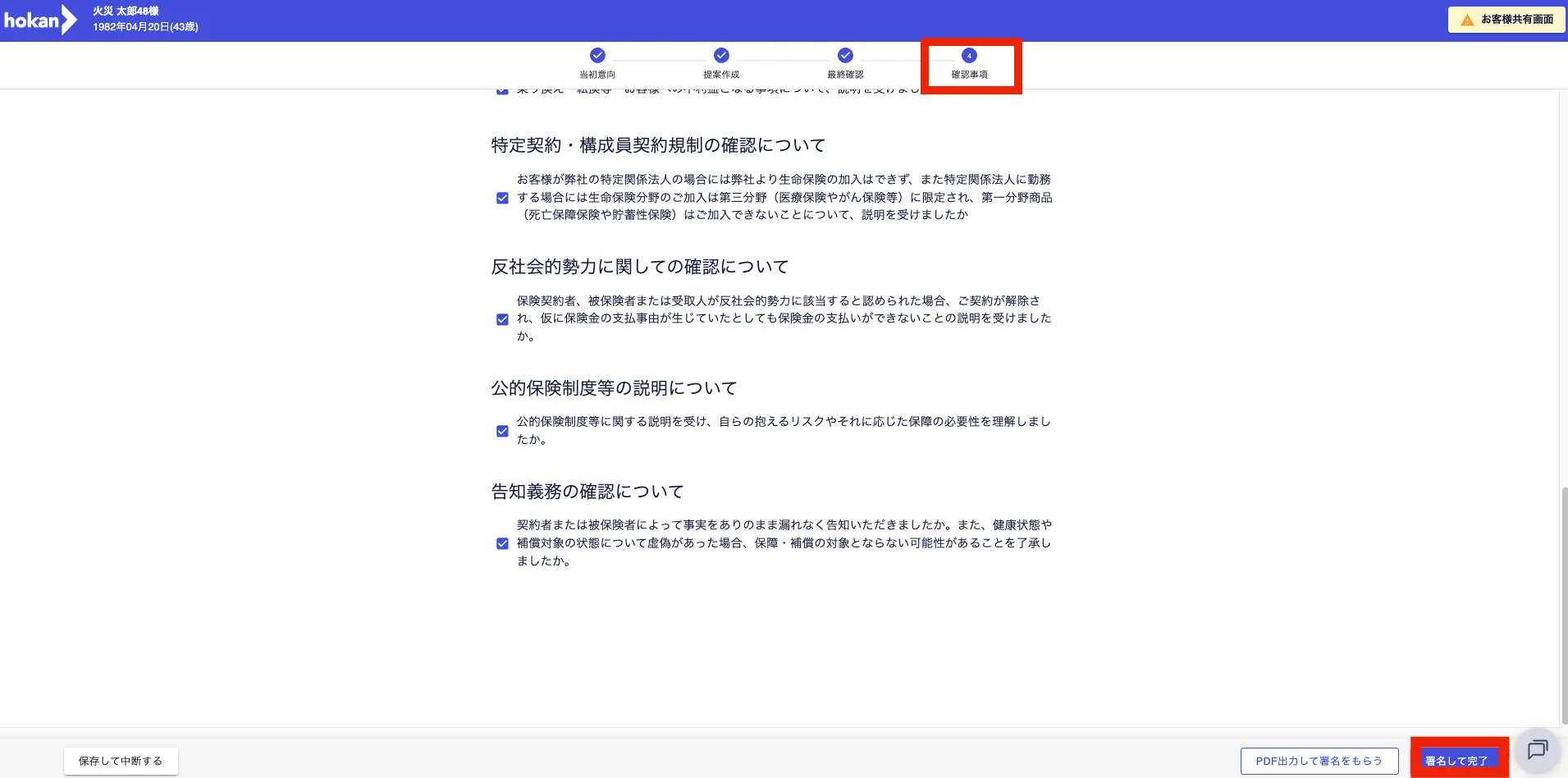Select the 最終確認 step checkmark

tap(845, 55)
